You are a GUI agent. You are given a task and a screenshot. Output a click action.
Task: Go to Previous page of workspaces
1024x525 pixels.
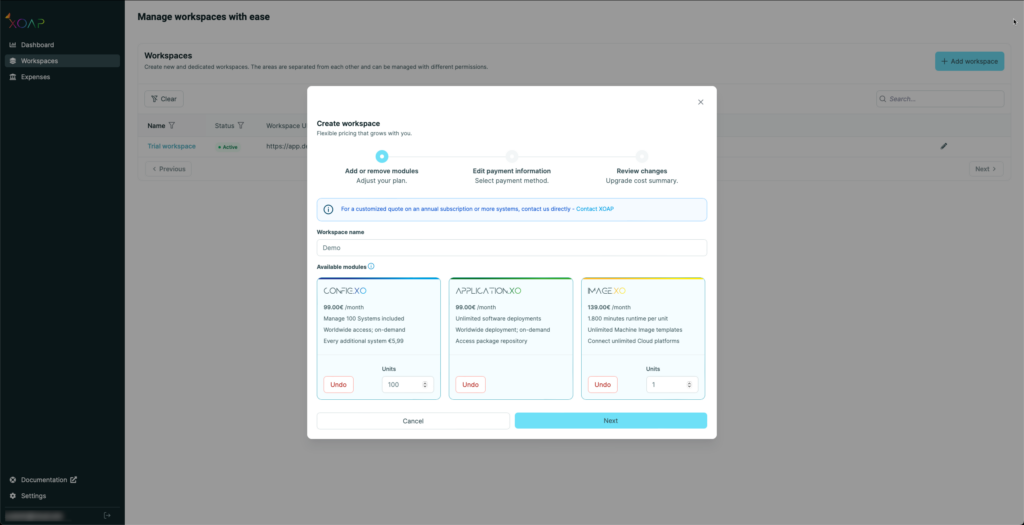click(x=168, y=168)
